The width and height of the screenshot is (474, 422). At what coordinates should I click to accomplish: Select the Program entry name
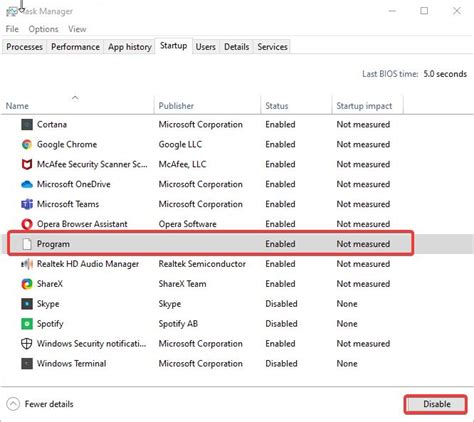(53, 244)
